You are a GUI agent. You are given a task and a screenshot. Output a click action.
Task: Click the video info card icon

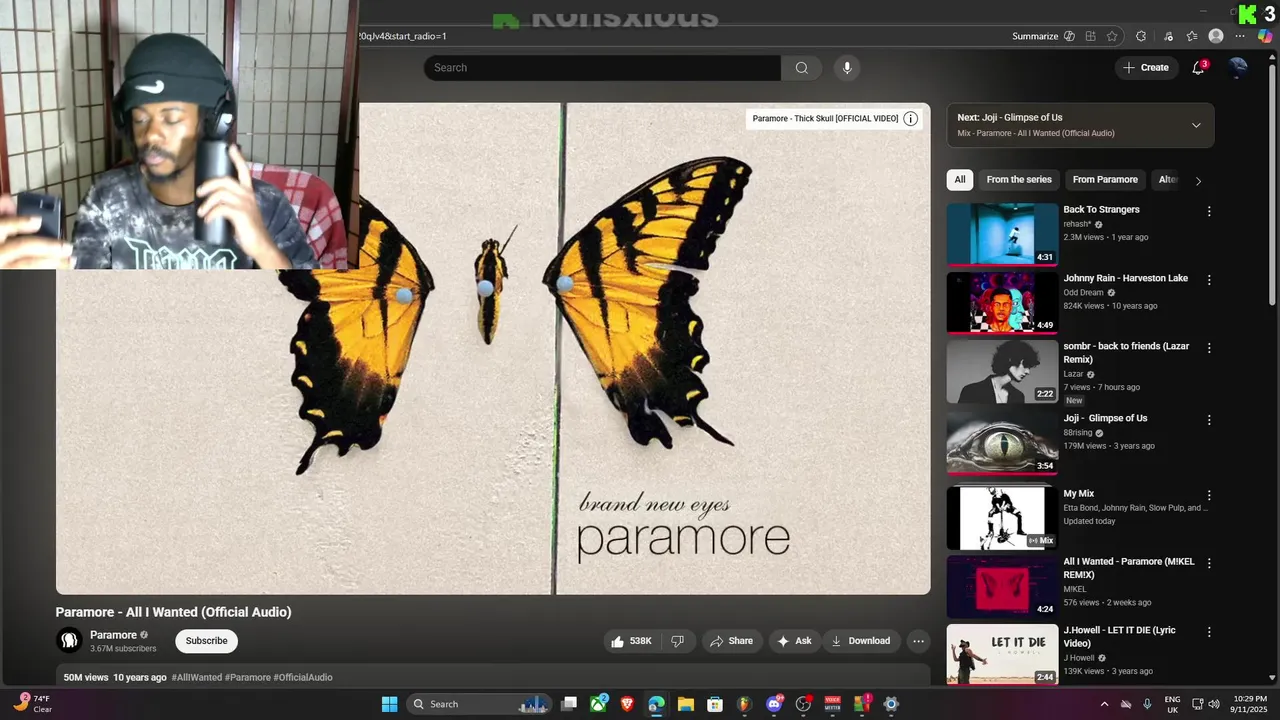pyautogui.click(x=911, y=118)
